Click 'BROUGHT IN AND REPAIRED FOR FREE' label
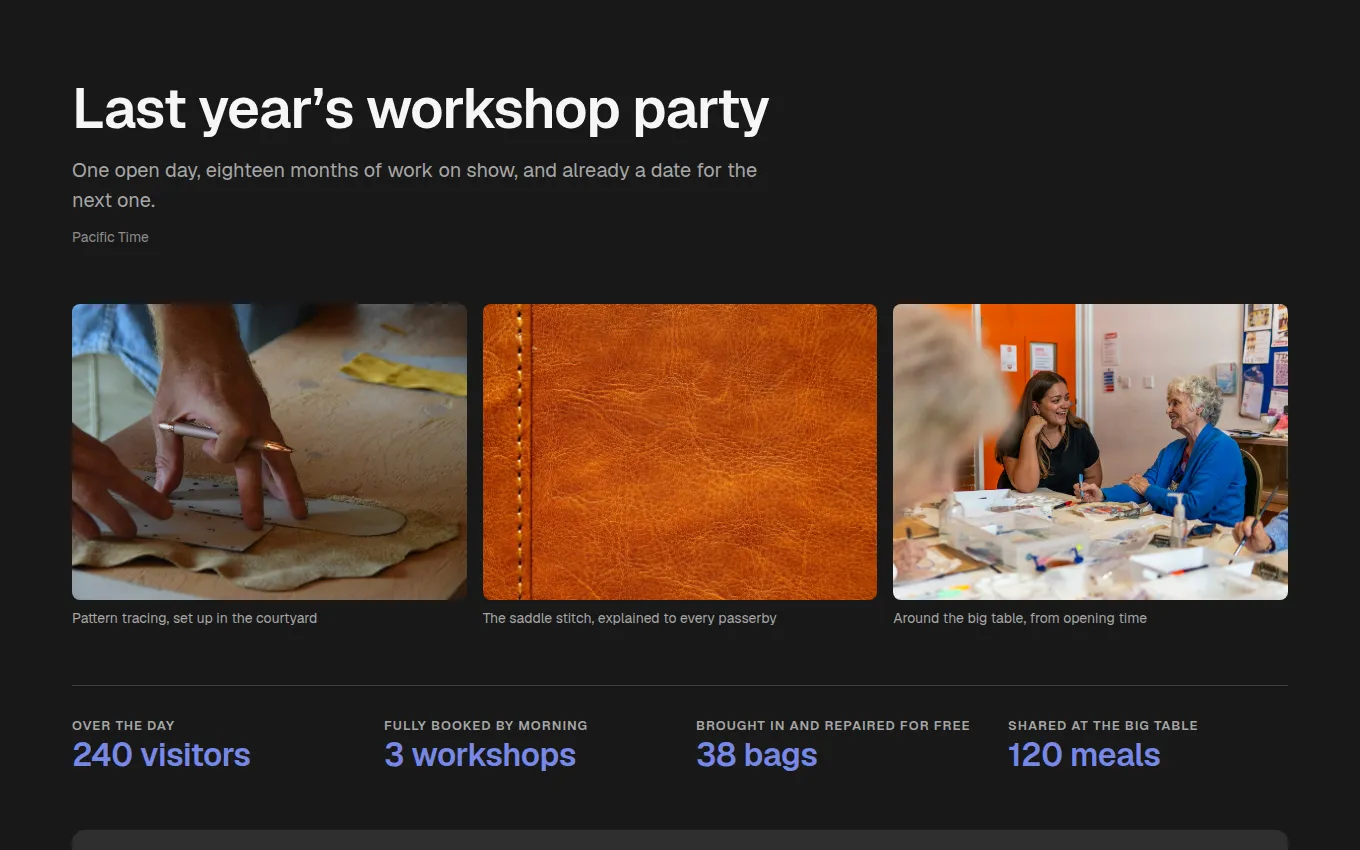The image size is (1360, 850). coord(833,725)
